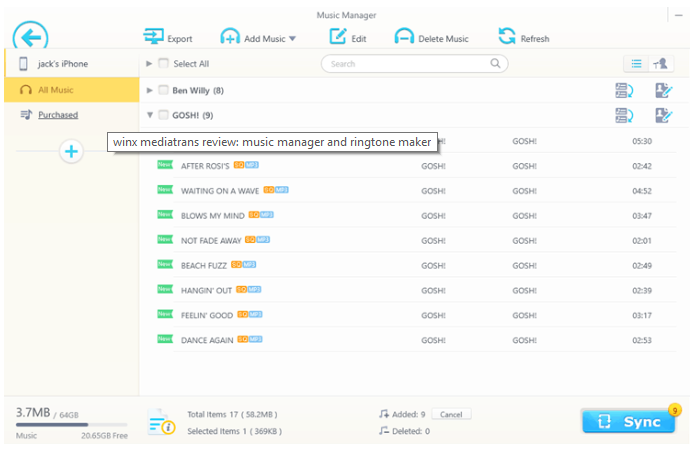Click Ben Willy row edit info icon
The width and height of the screenshot is (696, 456).
(664, 91)
